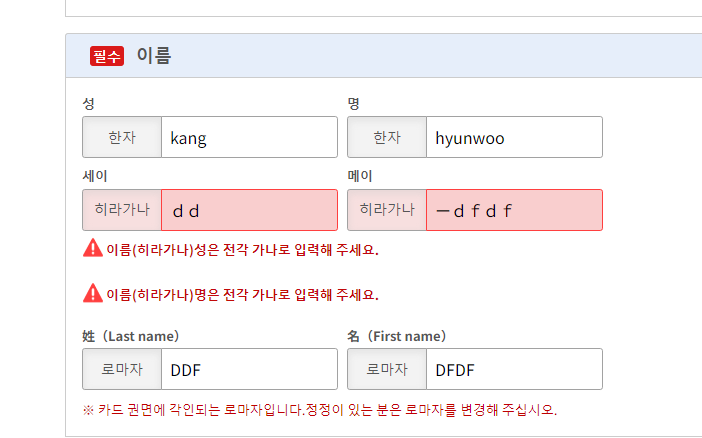Click the red 필수 badge
The height and width of the screenshot is (438, 702).
pyautogui.click(x=106, y=56)
